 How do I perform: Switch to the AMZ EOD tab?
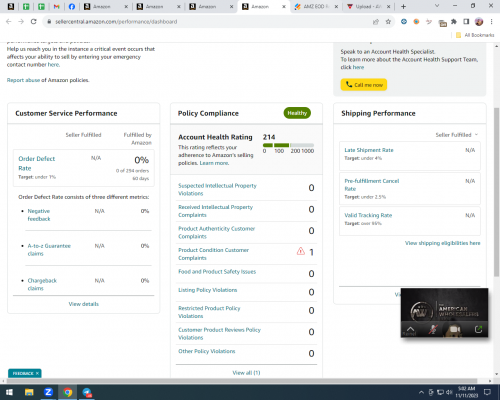(317, 6)
